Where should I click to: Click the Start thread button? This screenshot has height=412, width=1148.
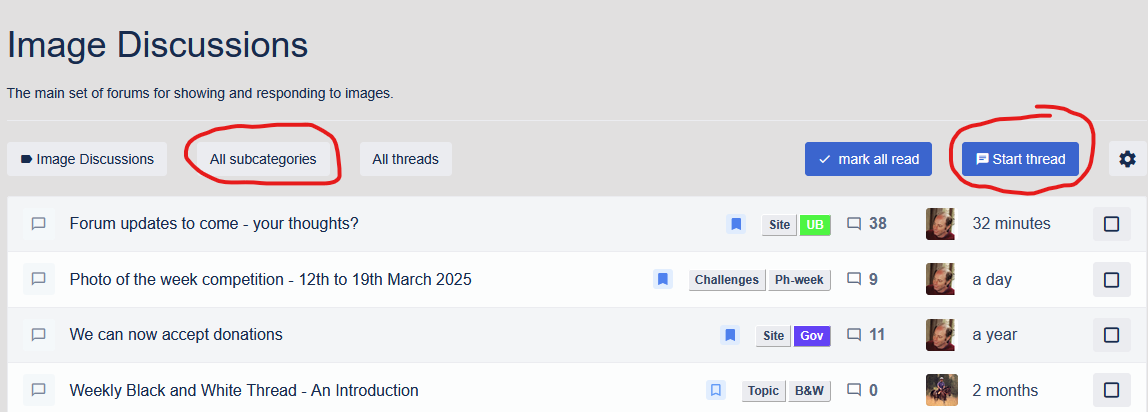pyautogui.click(x=1020, y=159)
